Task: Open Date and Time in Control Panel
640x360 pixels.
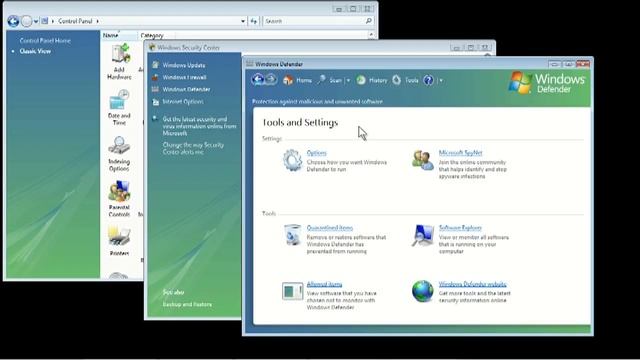Action: (x=119, y=107)
